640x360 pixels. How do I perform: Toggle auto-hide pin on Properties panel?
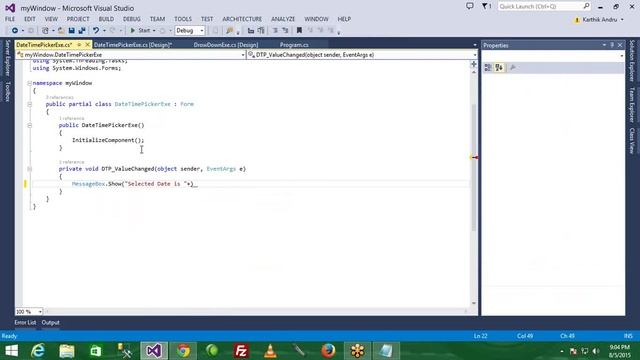point(612,45)
